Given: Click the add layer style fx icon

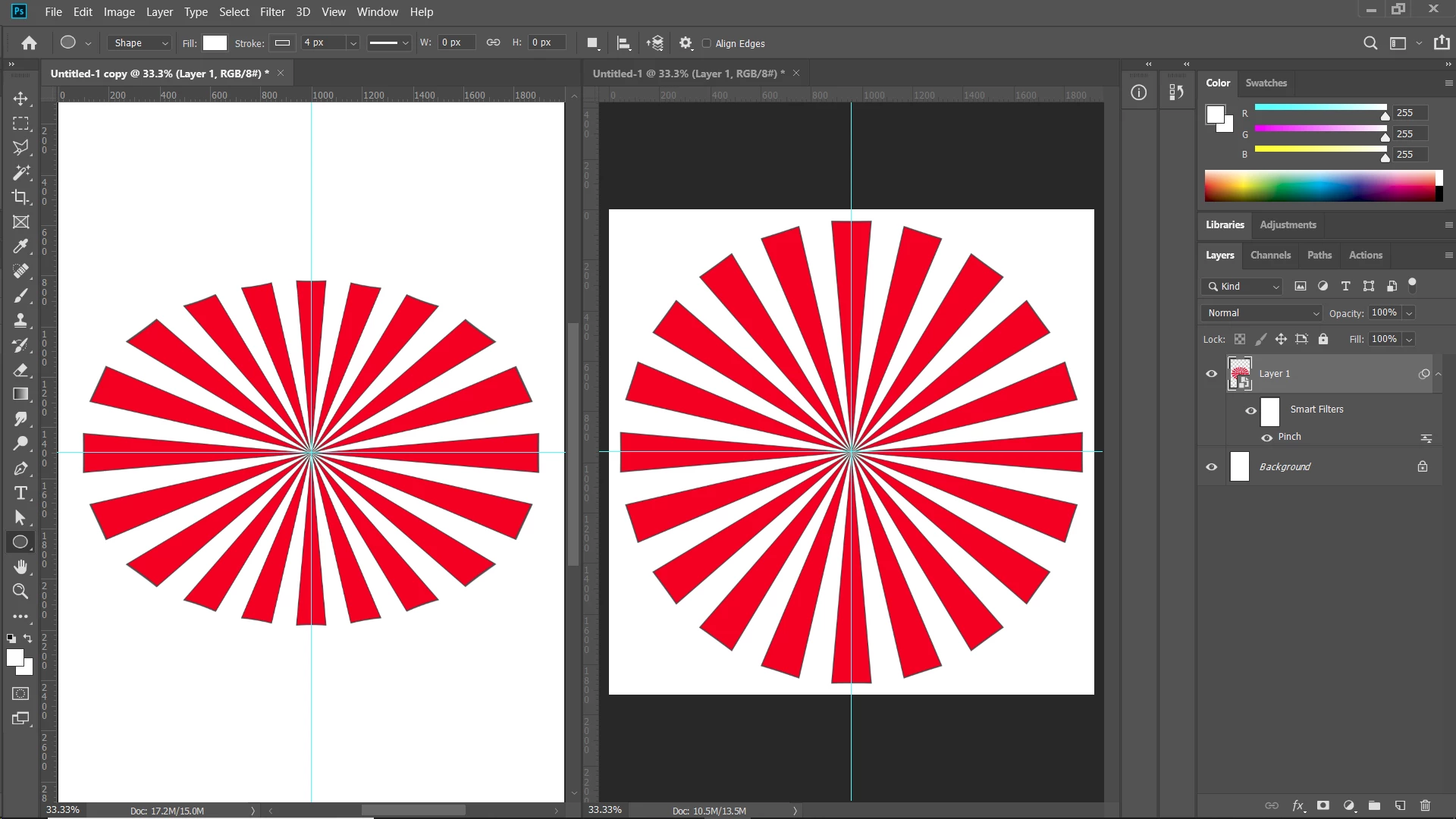Looking at the screenshot, I should (x=1298, y=805).
